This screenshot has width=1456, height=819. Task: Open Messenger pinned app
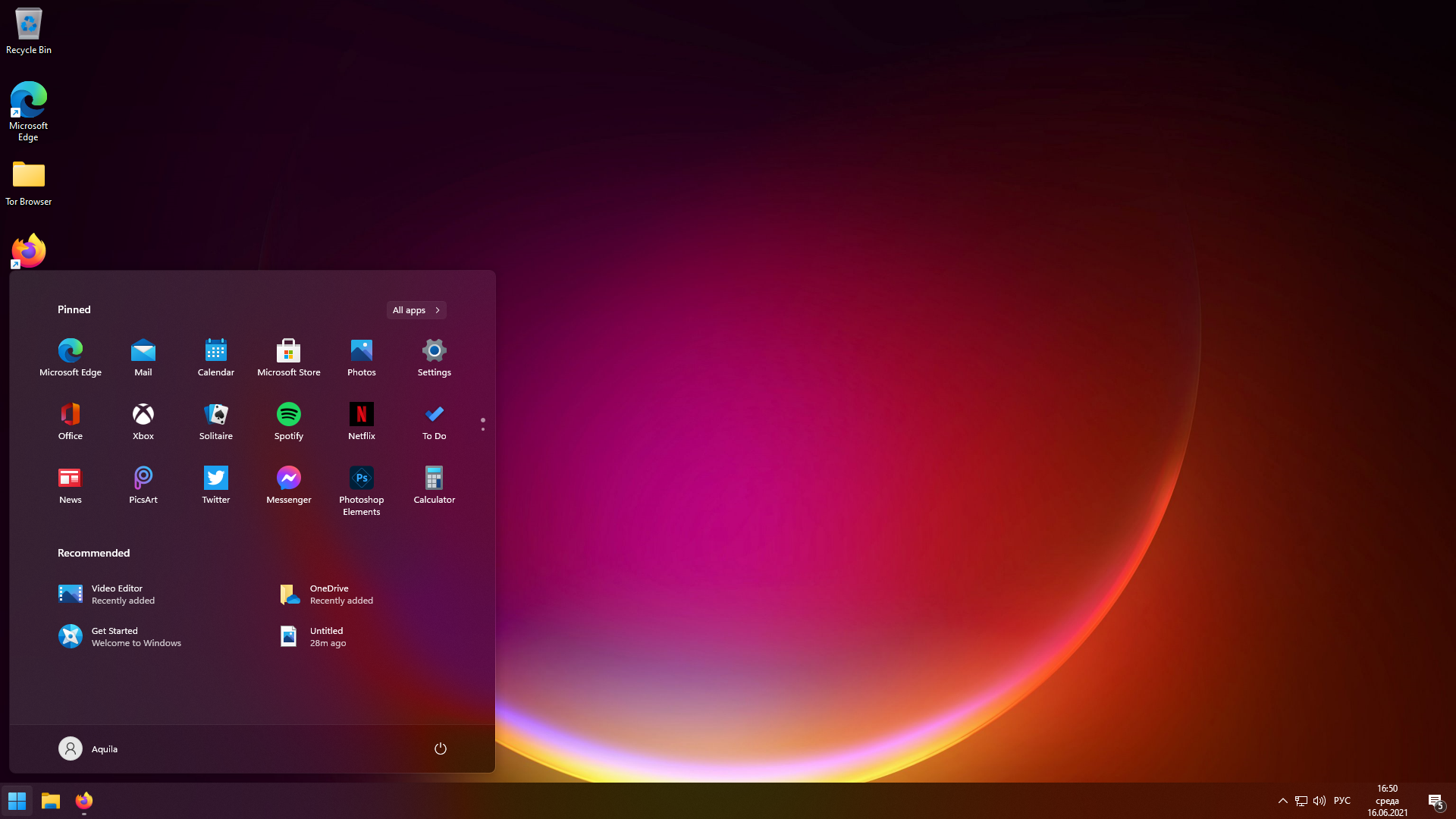(288, 484)
